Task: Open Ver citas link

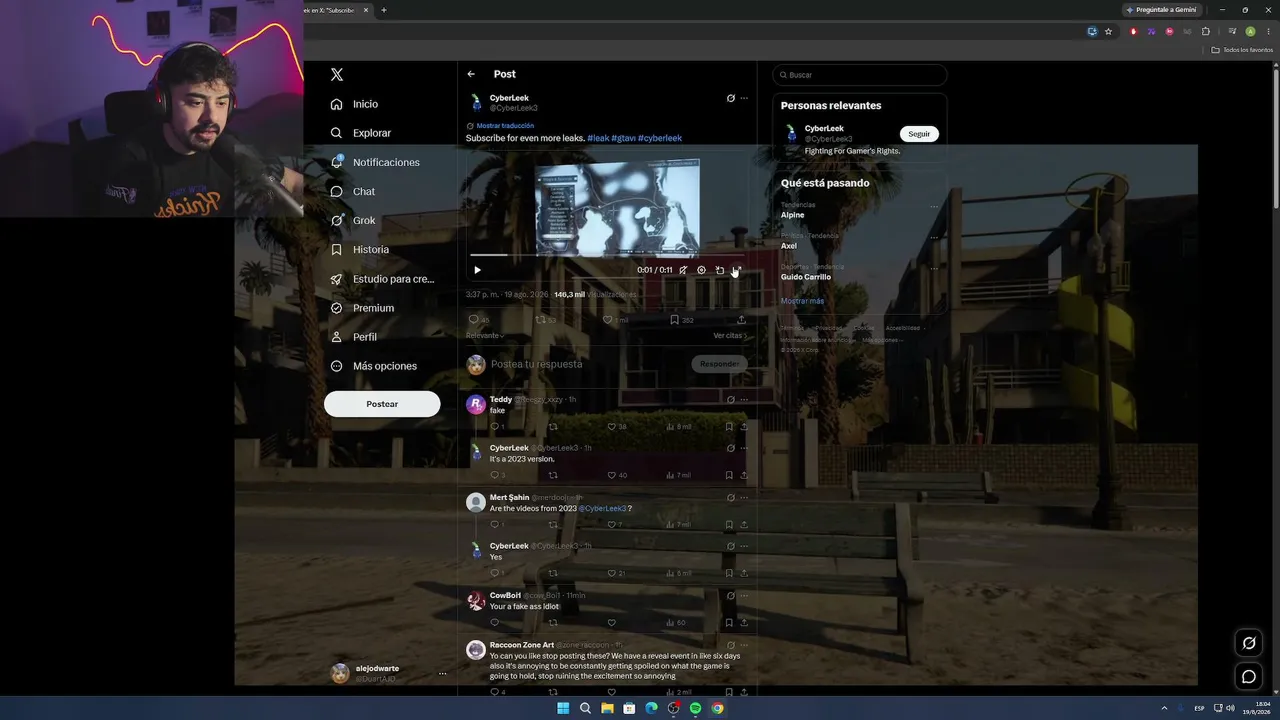Action: (730, 336)
